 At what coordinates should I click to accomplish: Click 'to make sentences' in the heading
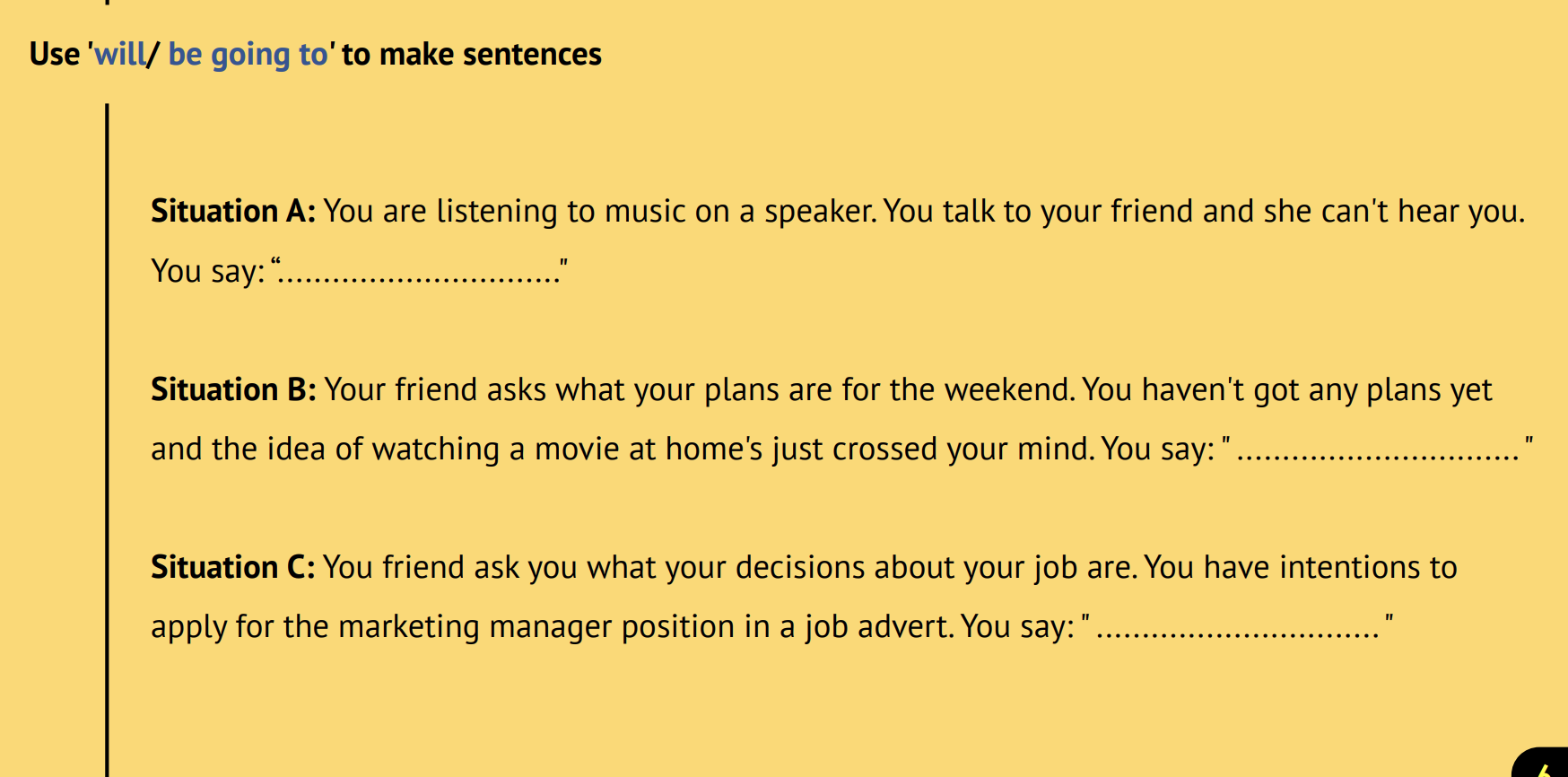pos(472,55)
